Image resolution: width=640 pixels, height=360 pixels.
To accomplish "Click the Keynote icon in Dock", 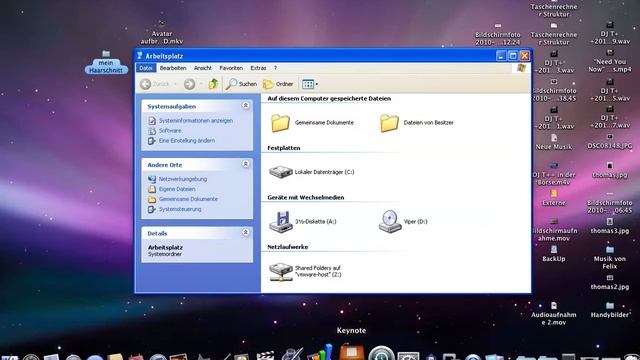I will (351, 351).
